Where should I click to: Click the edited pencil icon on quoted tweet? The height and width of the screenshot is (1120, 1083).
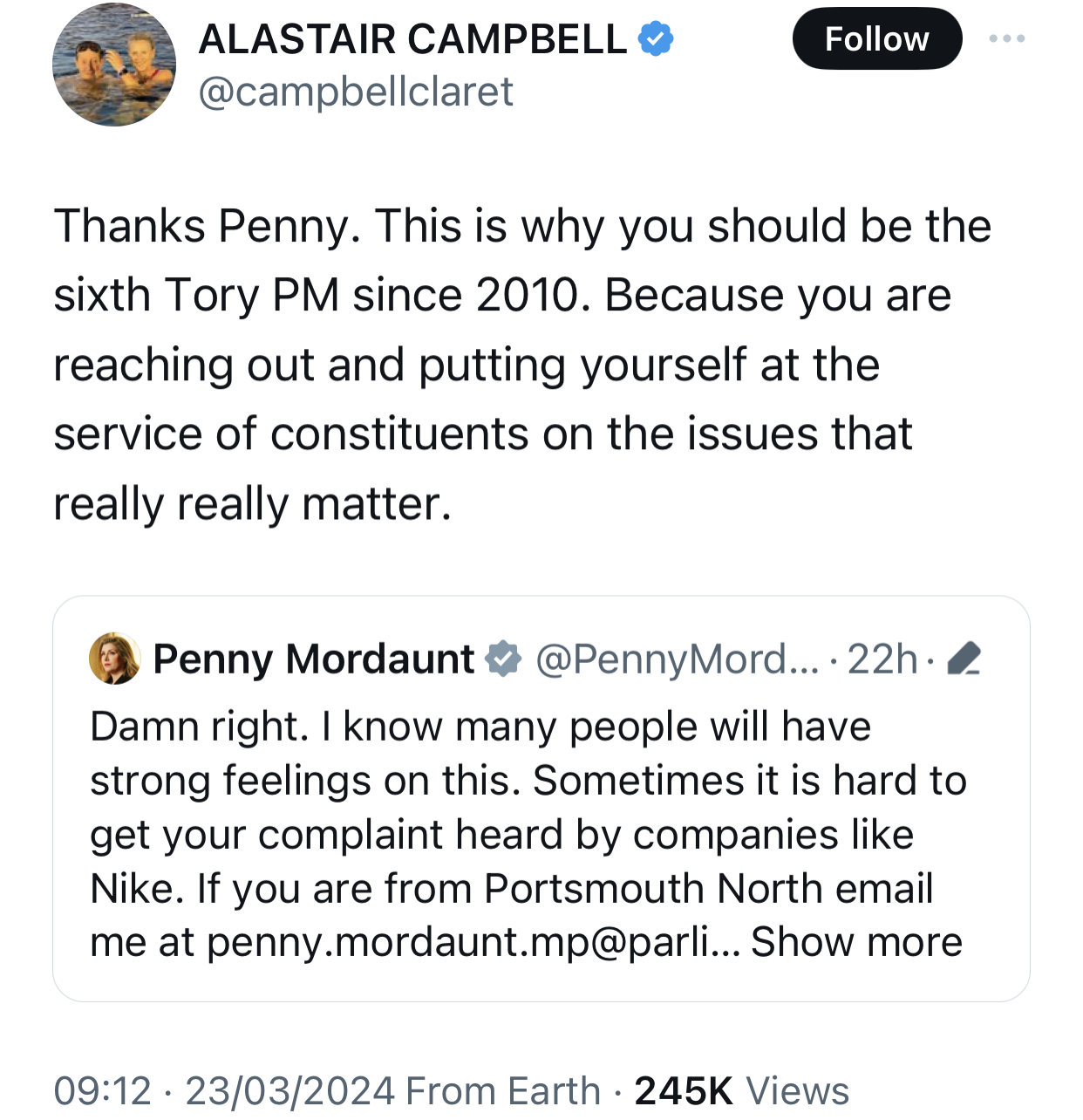pos(963,659)
